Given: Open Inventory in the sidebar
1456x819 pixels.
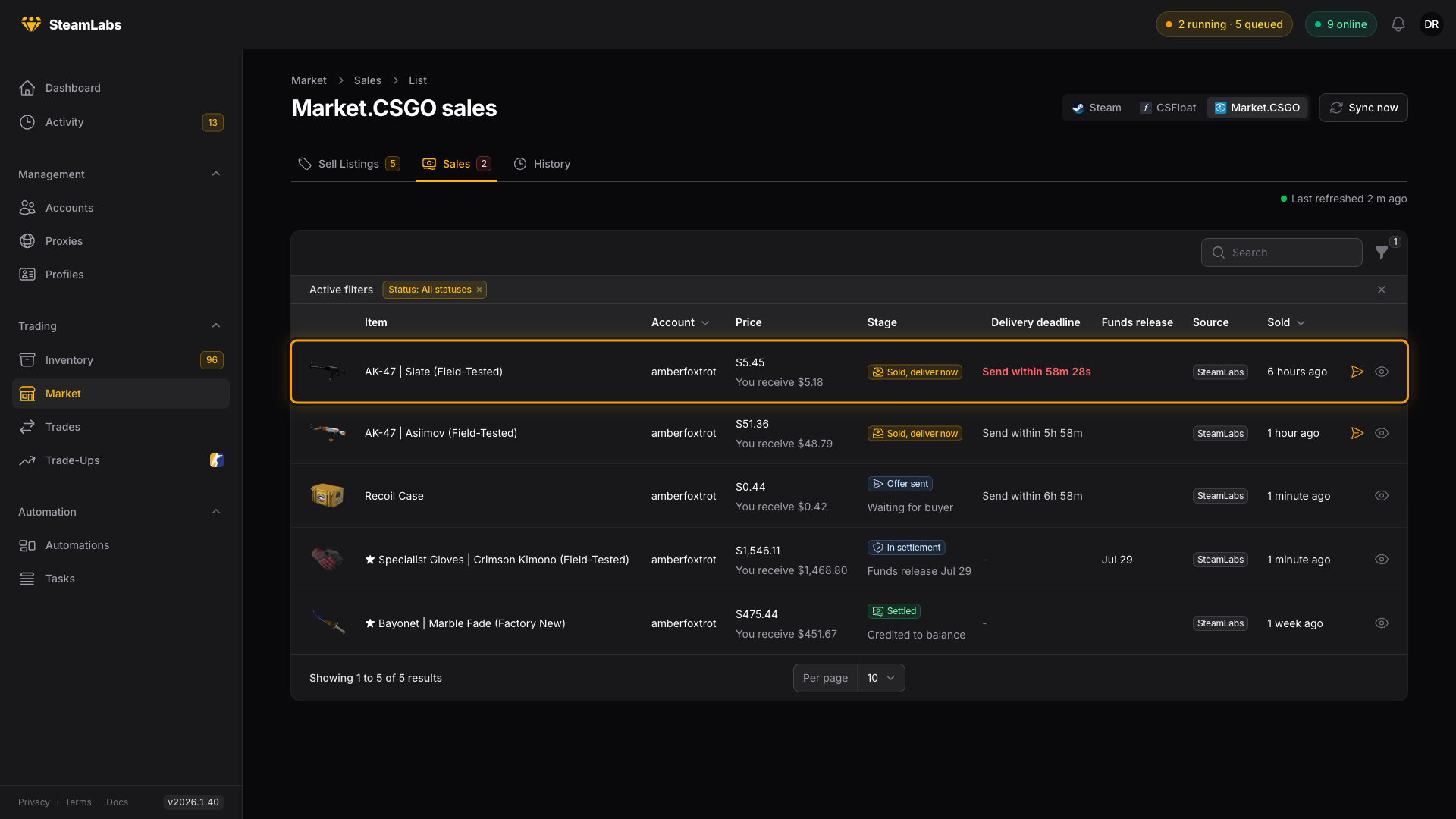Looking at the screenshot, I should click(x=121, y=360).
